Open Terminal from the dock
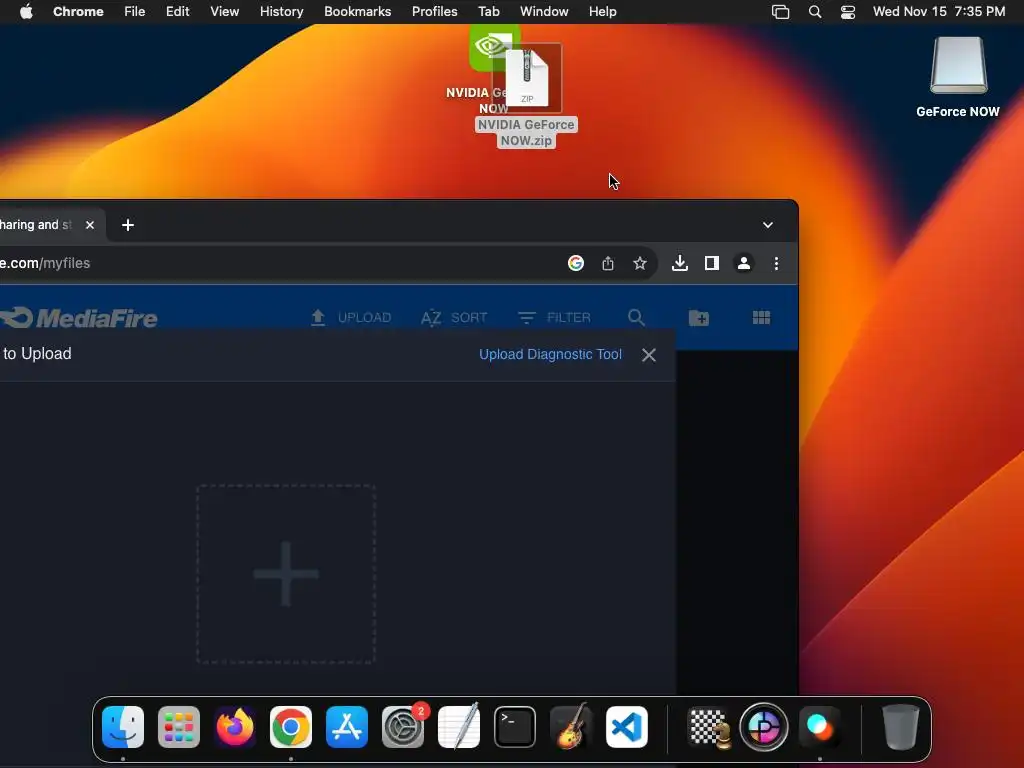This screenshot has height=768, width=1024. click(515, 726)
